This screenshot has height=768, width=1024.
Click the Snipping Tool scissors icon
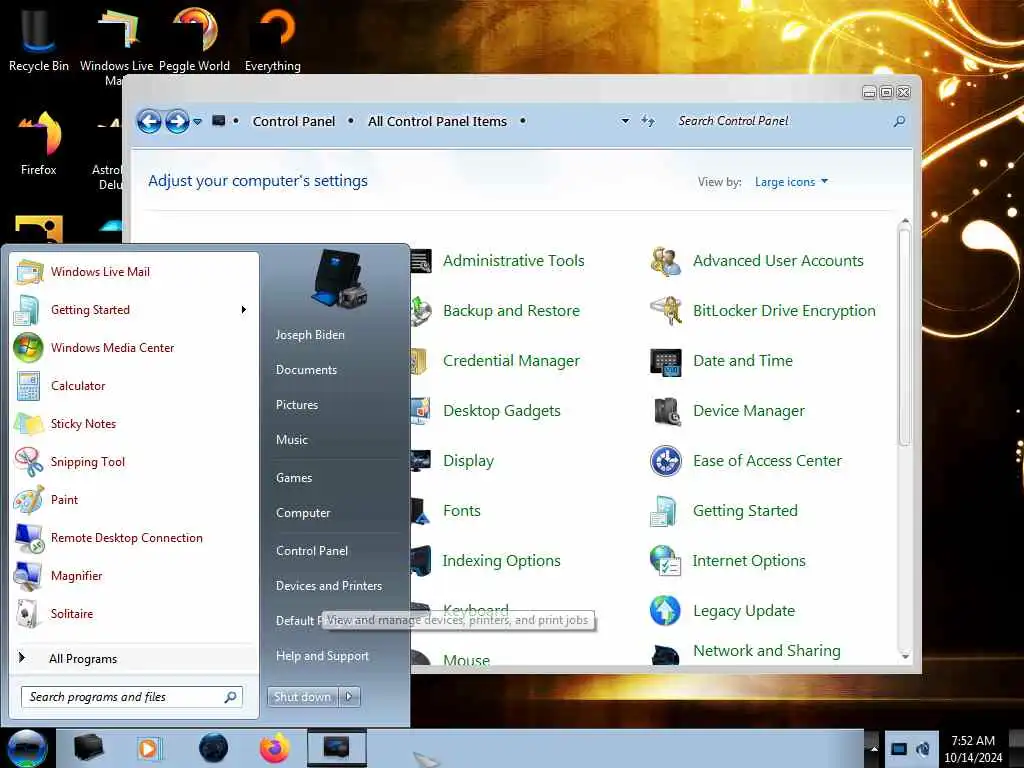coord(29,462)
